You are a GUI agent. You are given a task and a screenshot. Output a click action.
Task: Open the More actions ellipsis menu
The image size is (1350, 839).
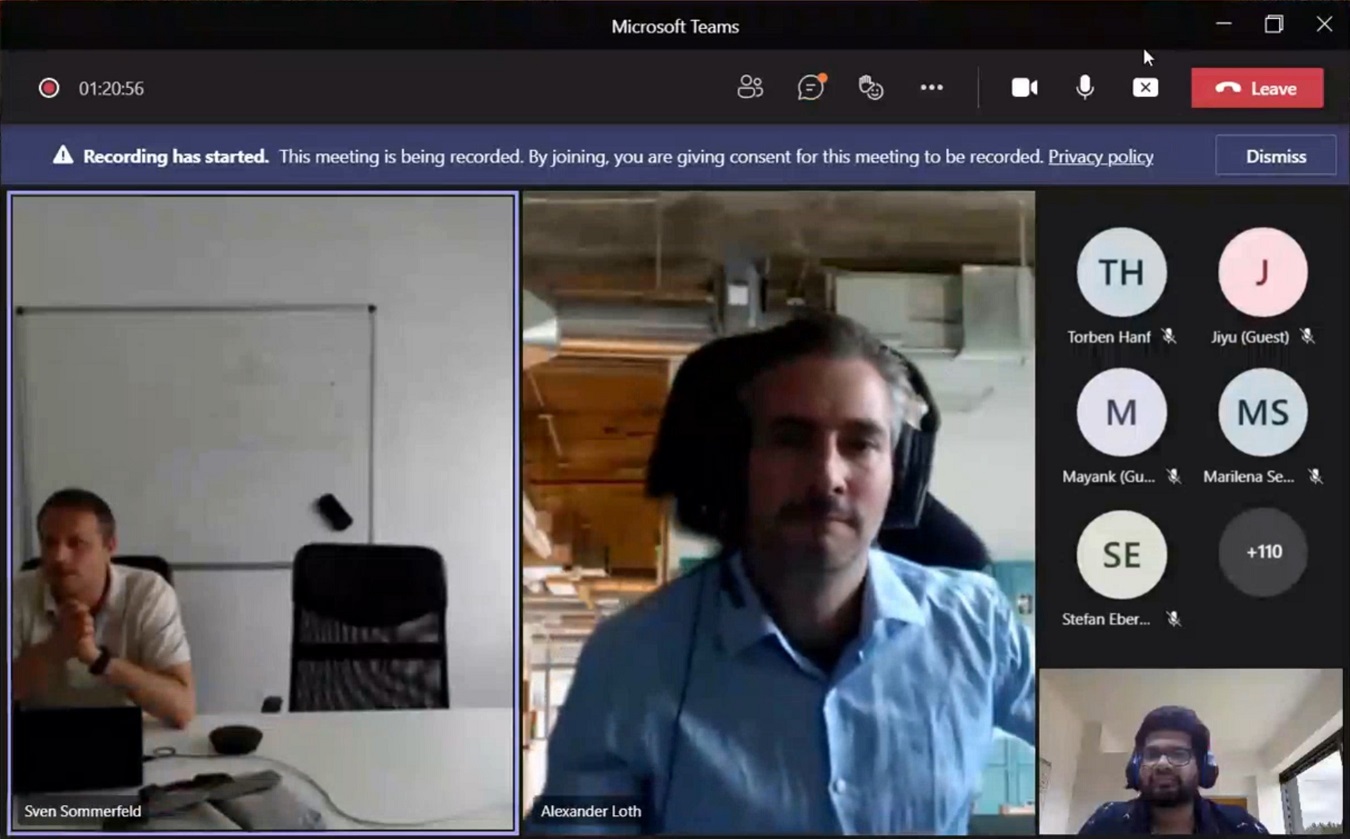click(x=931, y=88)
